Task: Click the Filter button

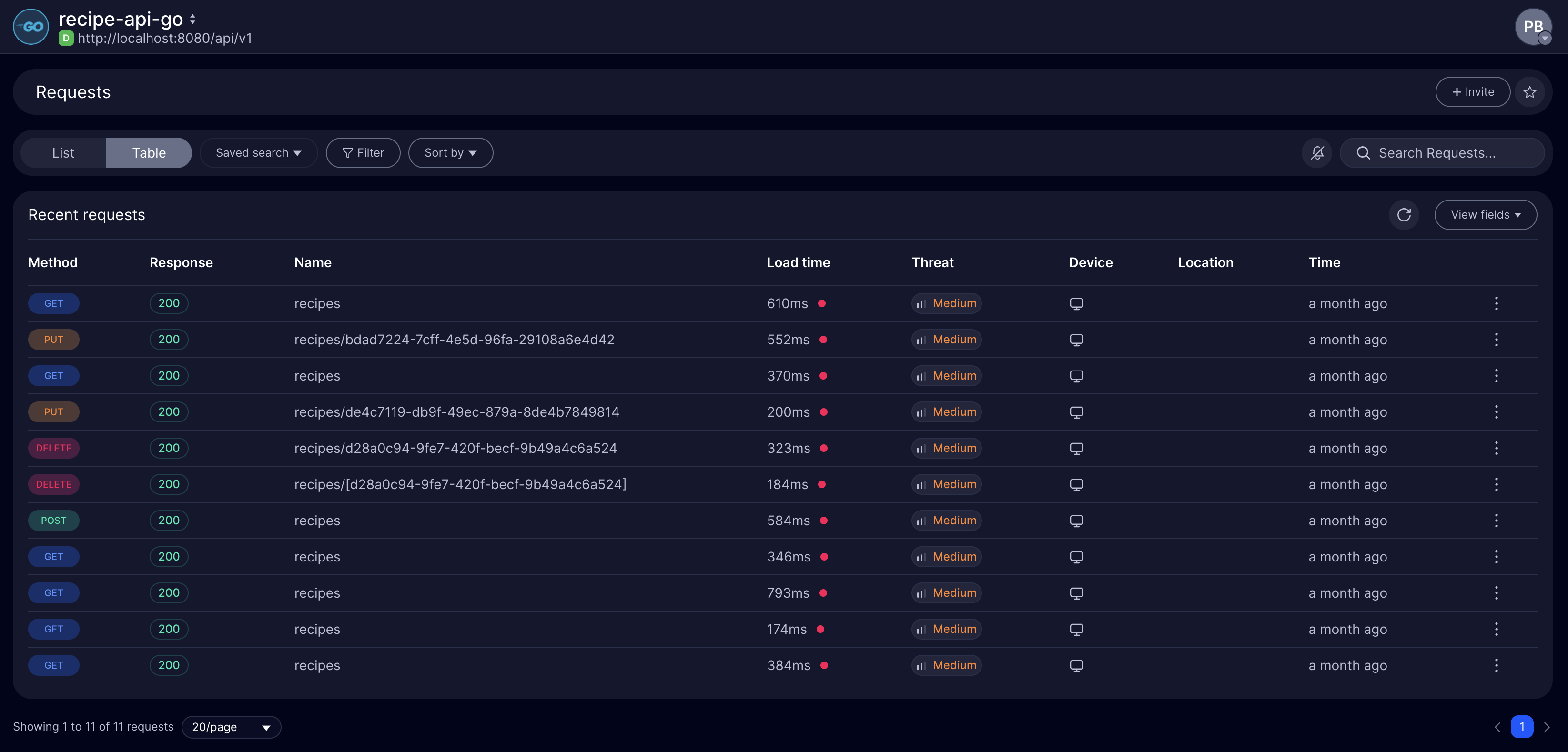Action: point(363,153)
